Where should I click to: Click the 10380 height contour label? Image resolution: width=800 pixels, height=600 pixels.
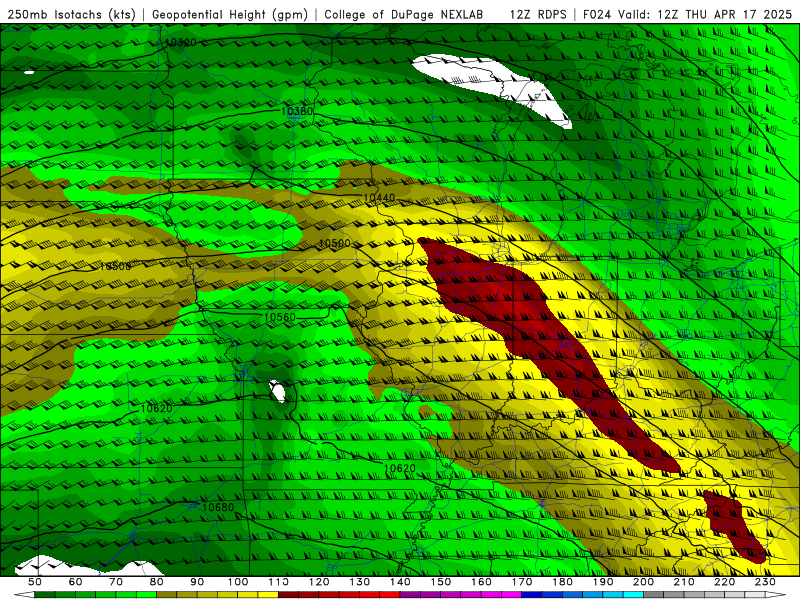pyautogui.click(x=297, y=111)
